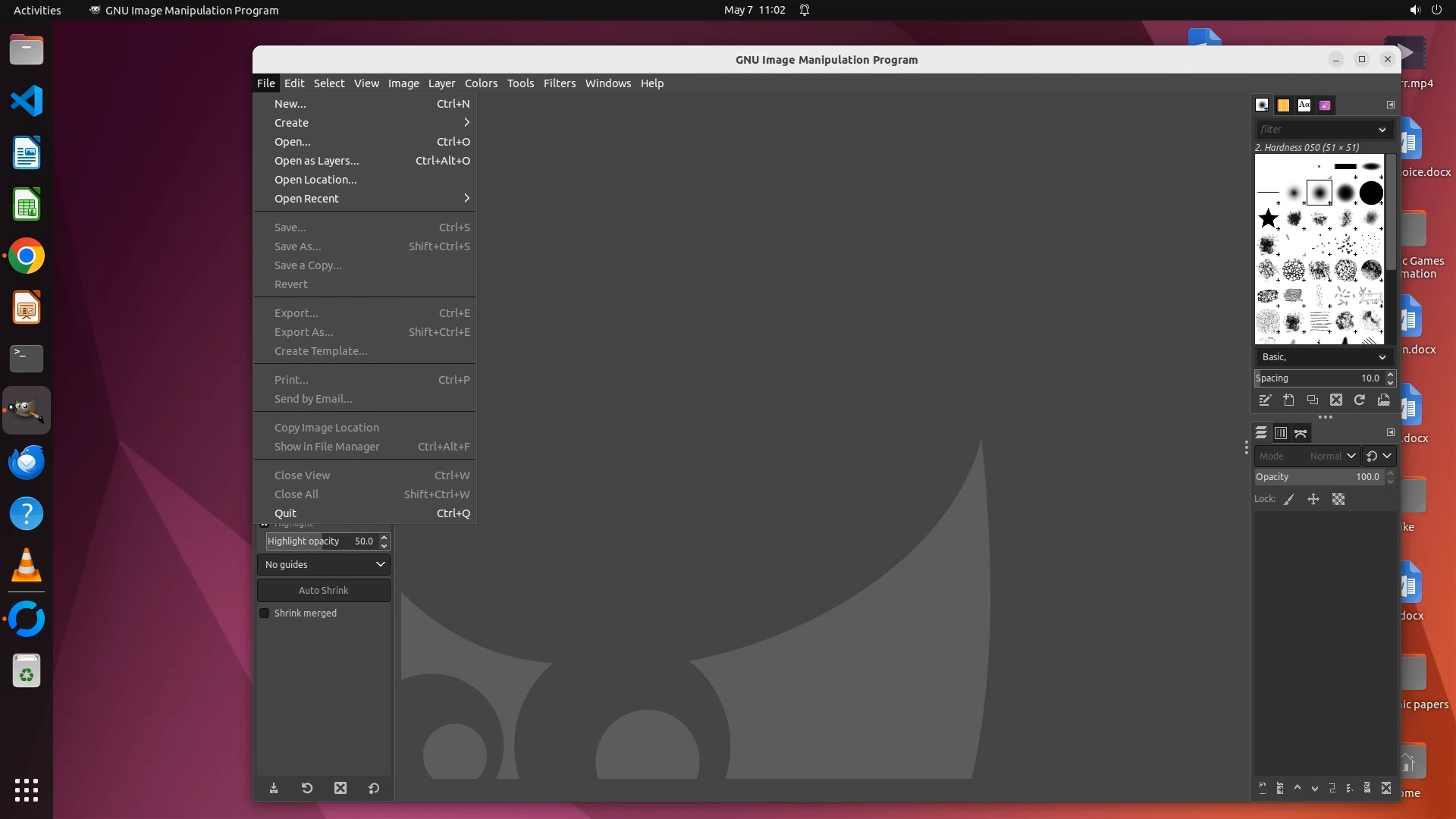
Task: Adjust the brush Spacing slider
Action: [x=1316, y=378]
